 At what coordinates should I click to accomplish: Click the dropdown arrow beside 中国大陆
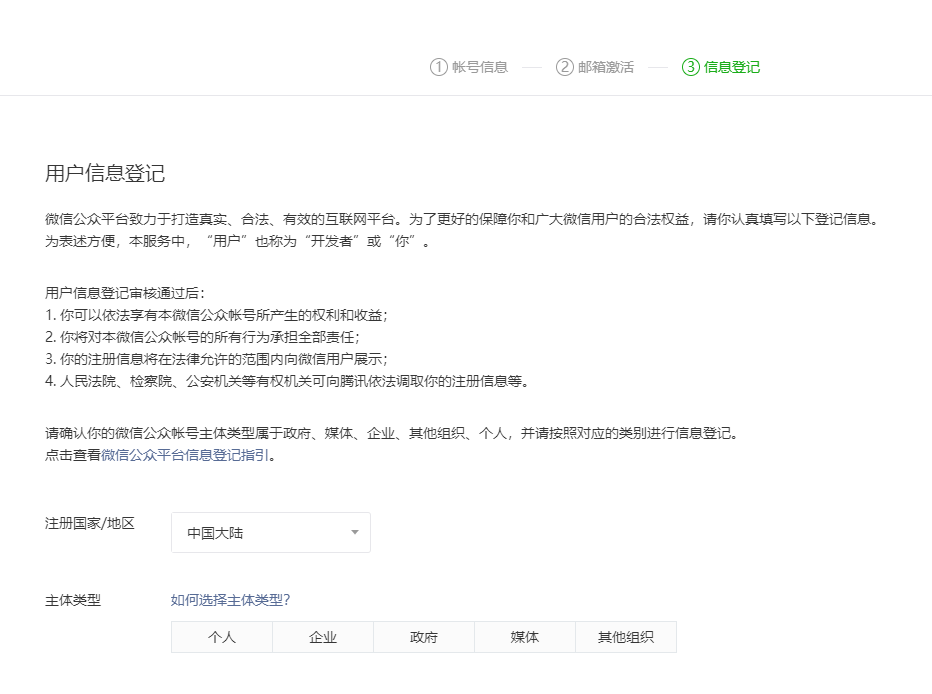353,532
